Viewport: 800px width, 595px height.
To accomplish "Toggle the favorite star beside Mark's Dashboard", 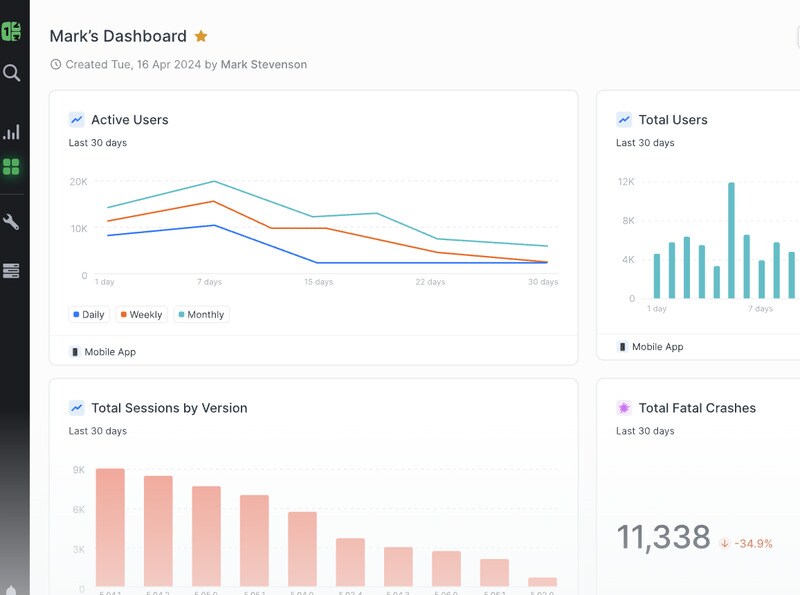I will coord(201,36).
